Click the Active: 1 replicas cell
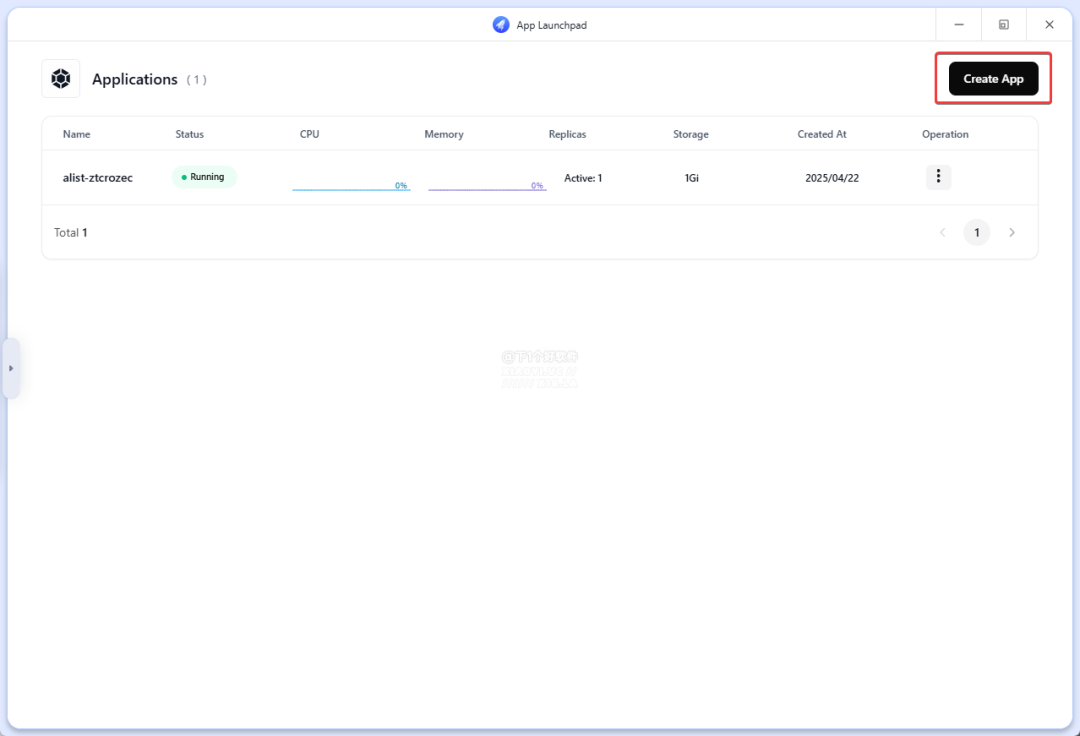The image size is (1080, 736). point(583,178)
